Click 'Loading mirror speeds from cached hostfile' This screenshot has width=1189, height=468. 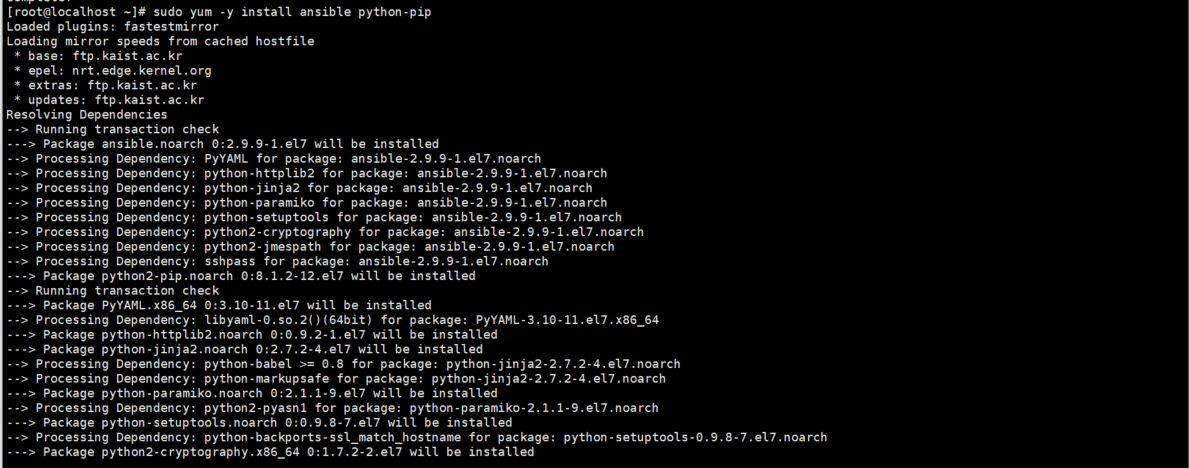(x=160, y=42)
